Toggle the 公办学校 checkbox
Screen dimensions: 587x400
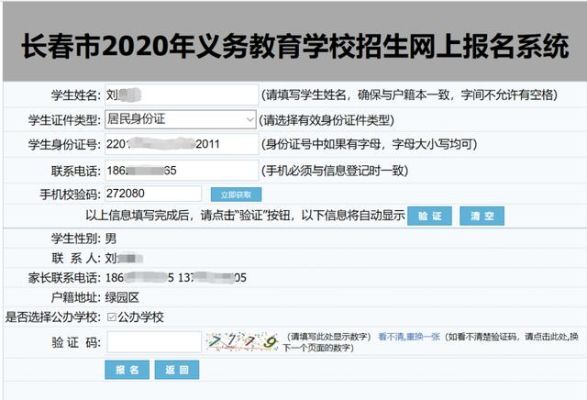(111, 317)
